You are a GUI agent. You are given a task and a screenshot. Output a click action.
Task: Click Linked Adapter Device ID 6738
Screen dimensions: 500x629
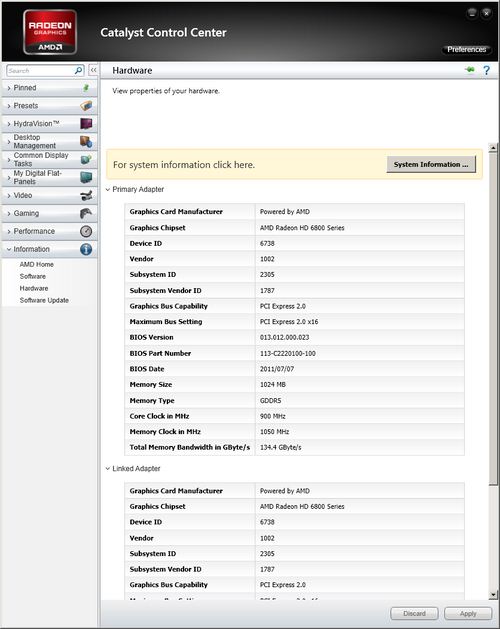pos(267,522)
